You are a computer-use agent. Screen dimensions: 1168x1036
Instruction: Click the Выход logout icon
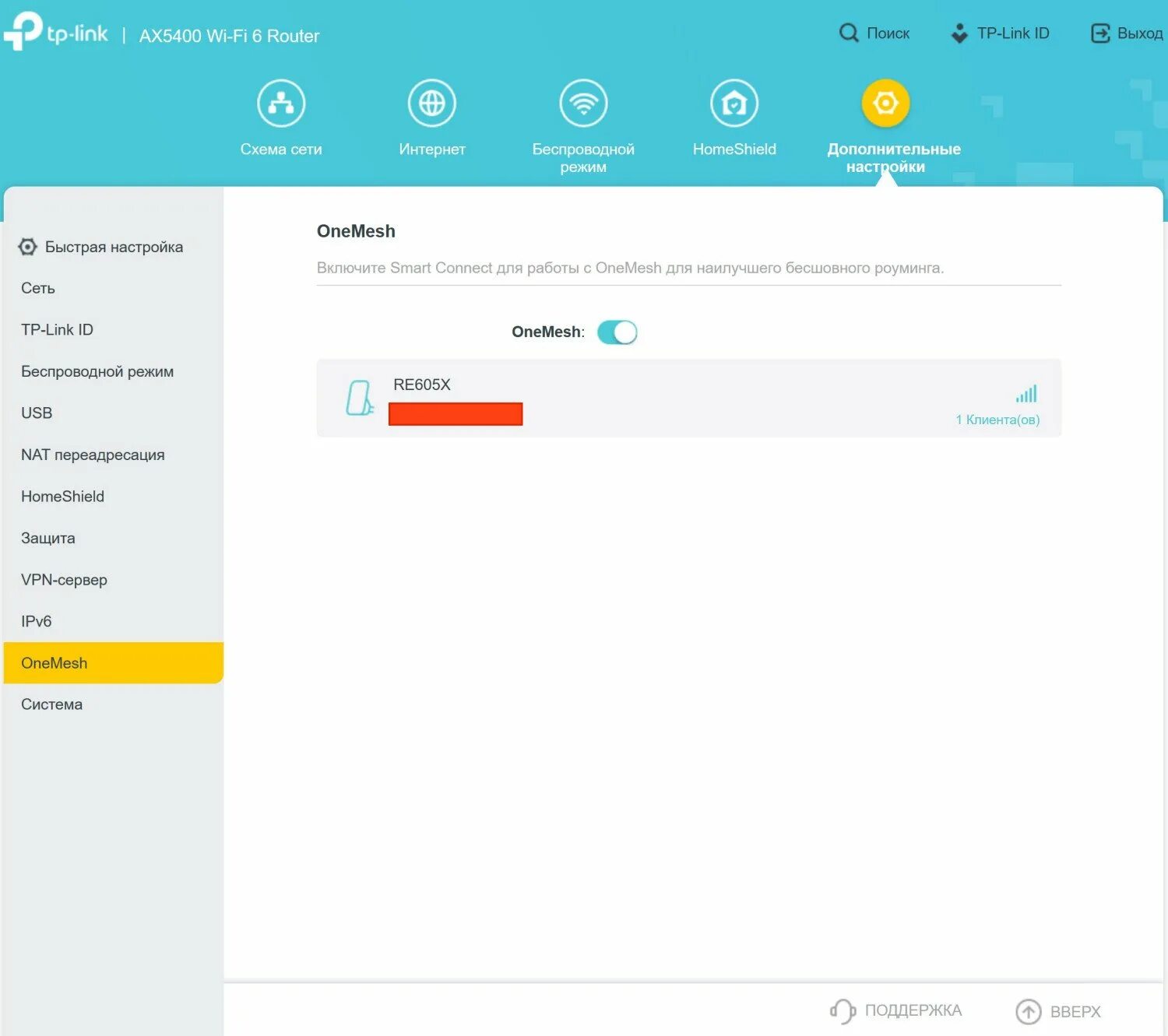pyautogui.click(x=1100, y=33)
